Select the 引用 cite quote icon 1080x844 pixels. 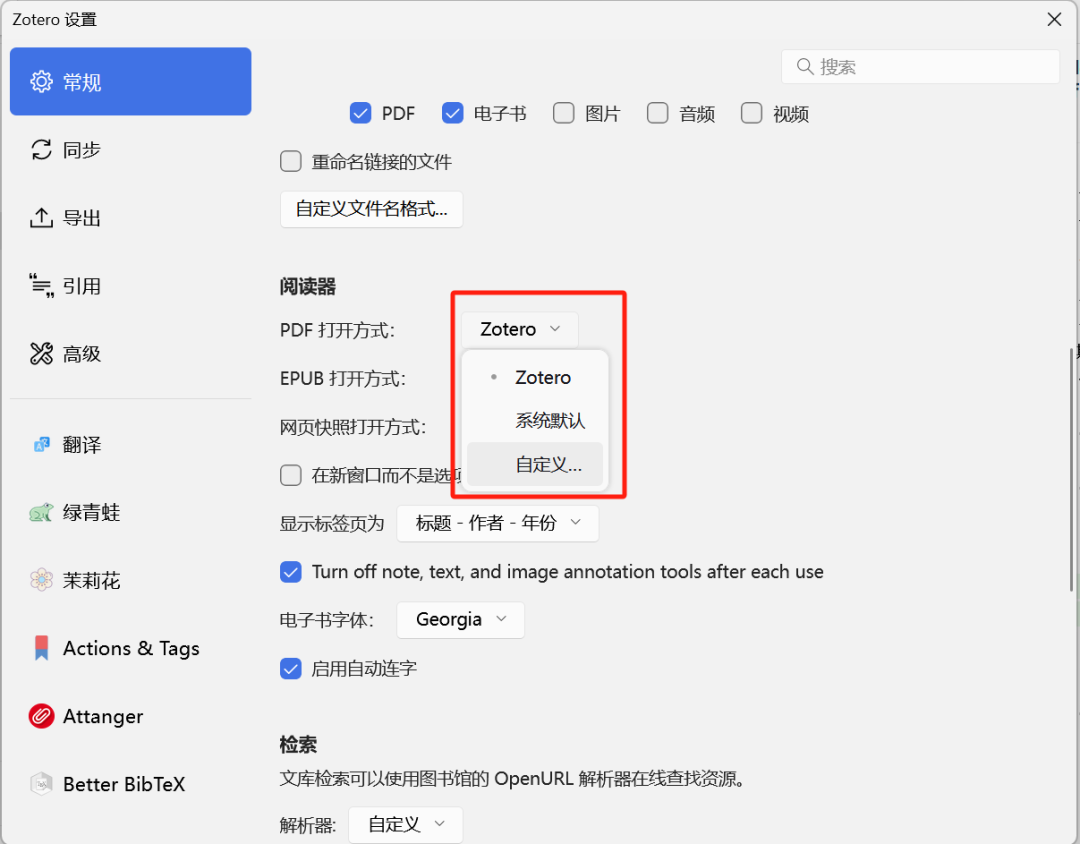coord(41,286)
